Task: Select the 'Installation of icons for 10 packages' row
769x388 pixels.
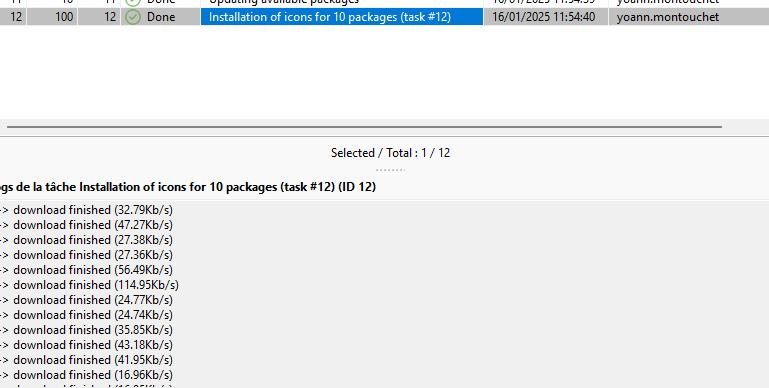Action: (384, 17)
